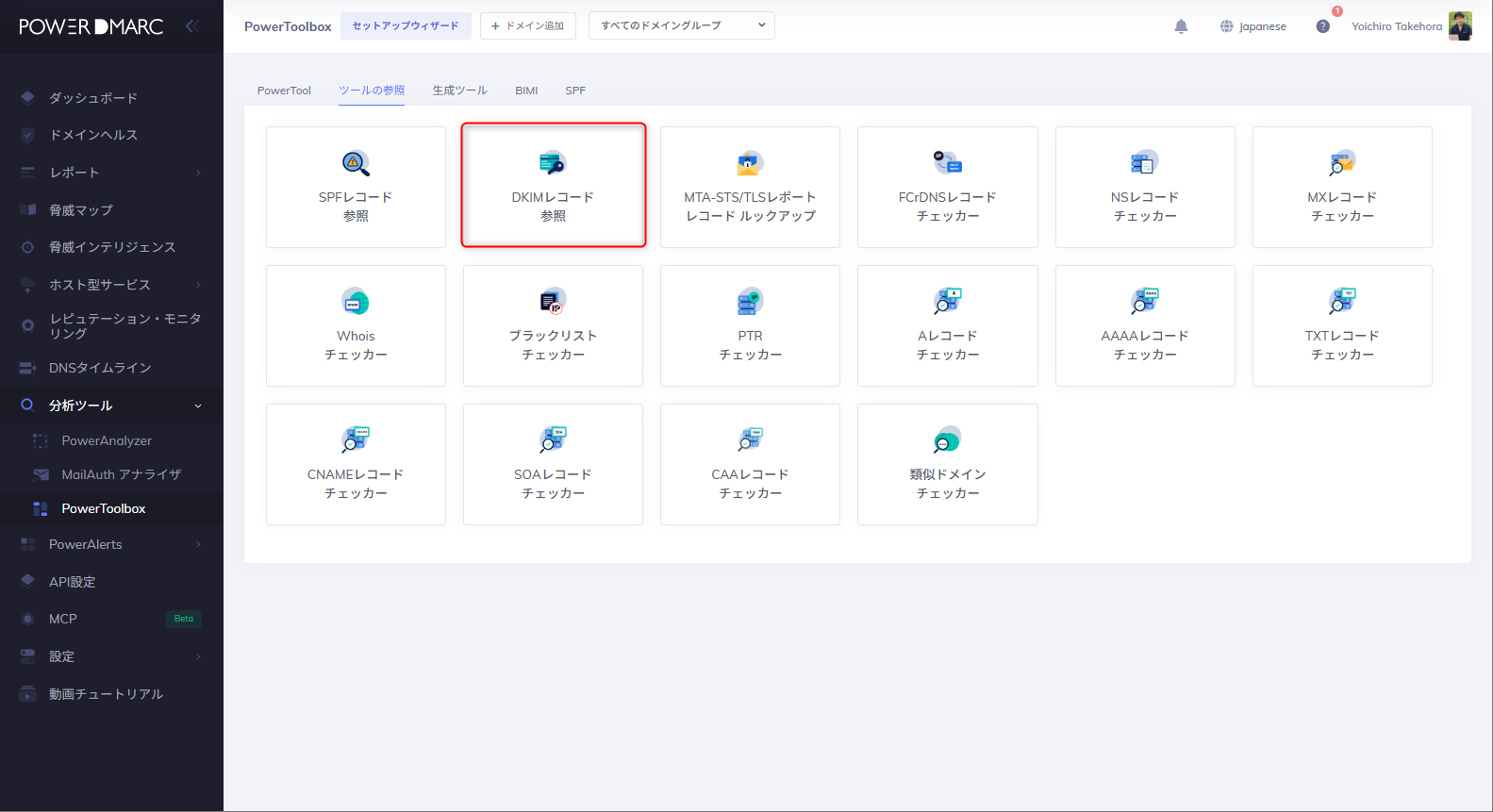
Task: Click the Japanese language label
Action: pos(1263,26)
